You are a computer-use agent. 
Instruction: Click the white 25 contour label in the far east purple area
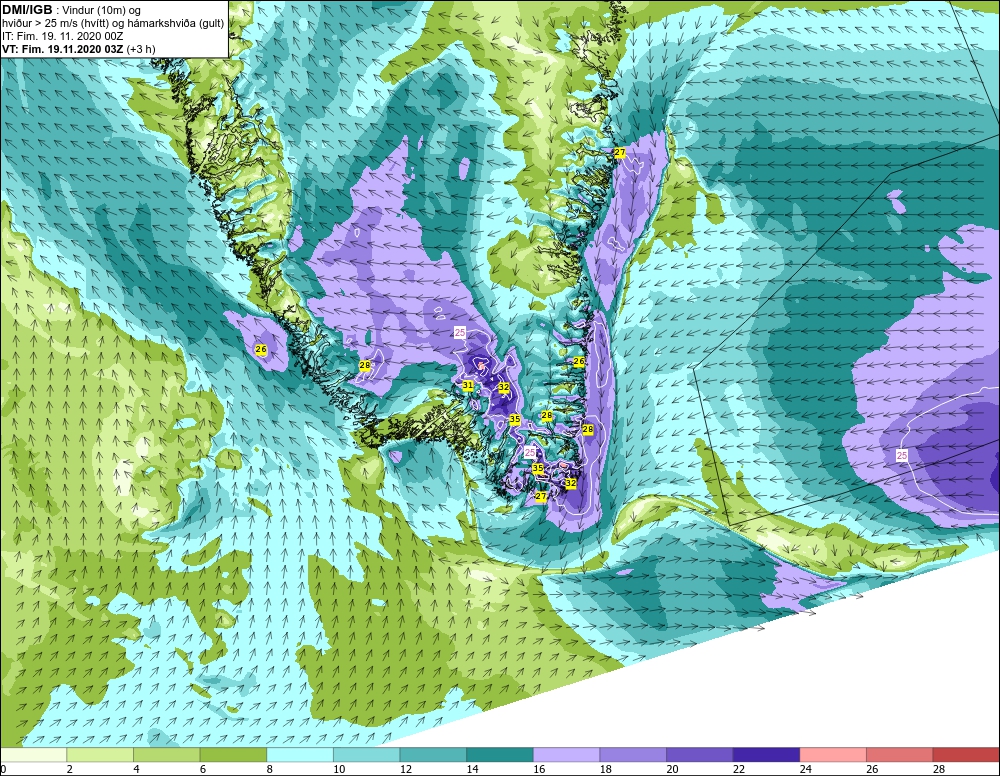click(902, 455)
